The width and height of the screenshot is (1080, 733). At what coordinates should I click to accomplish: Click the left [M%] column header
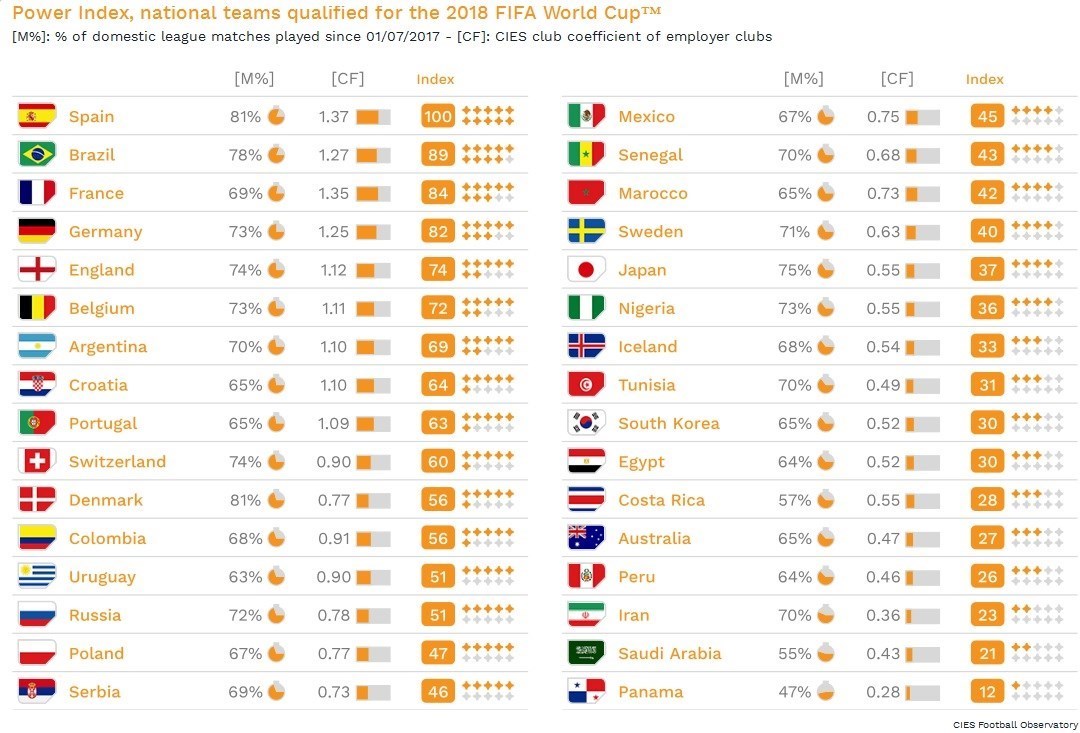(253, 79)
